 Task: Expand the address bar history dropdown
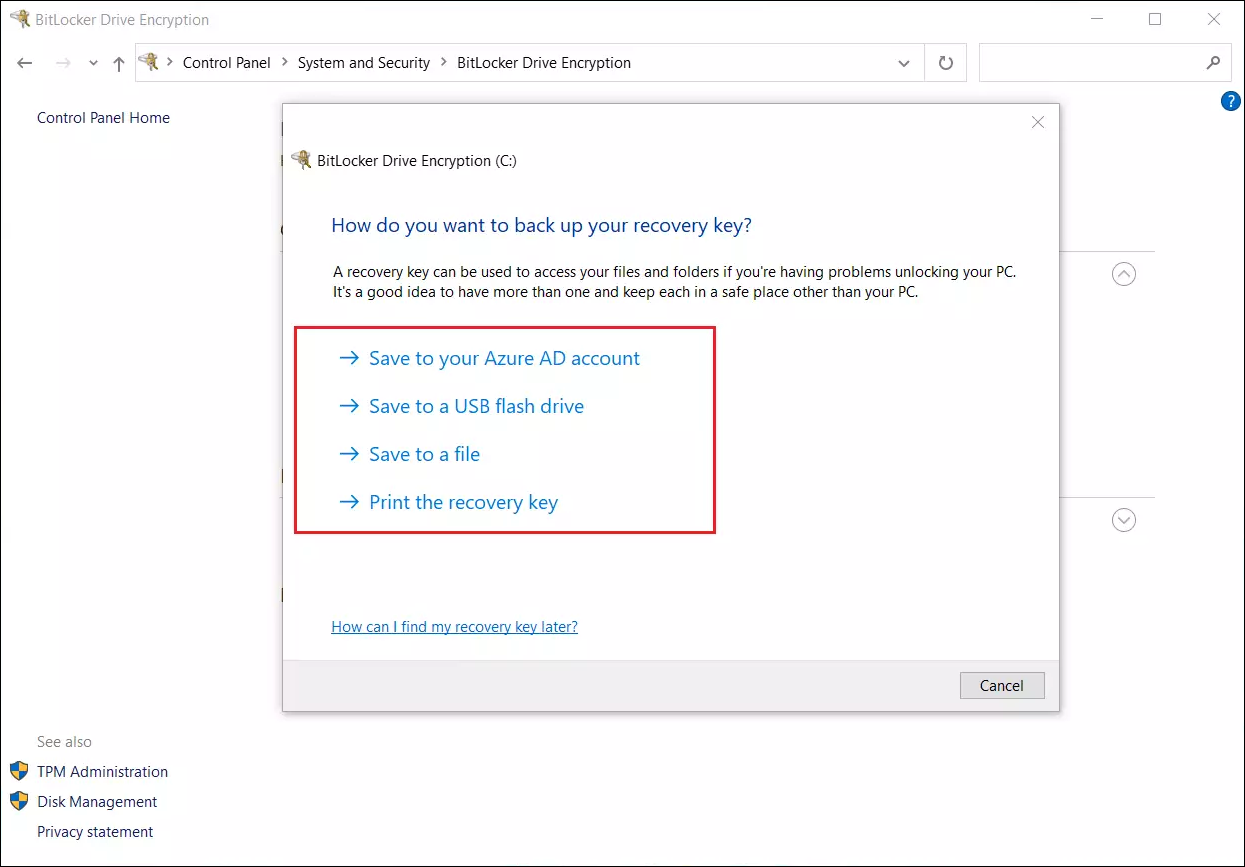[904, 63]
